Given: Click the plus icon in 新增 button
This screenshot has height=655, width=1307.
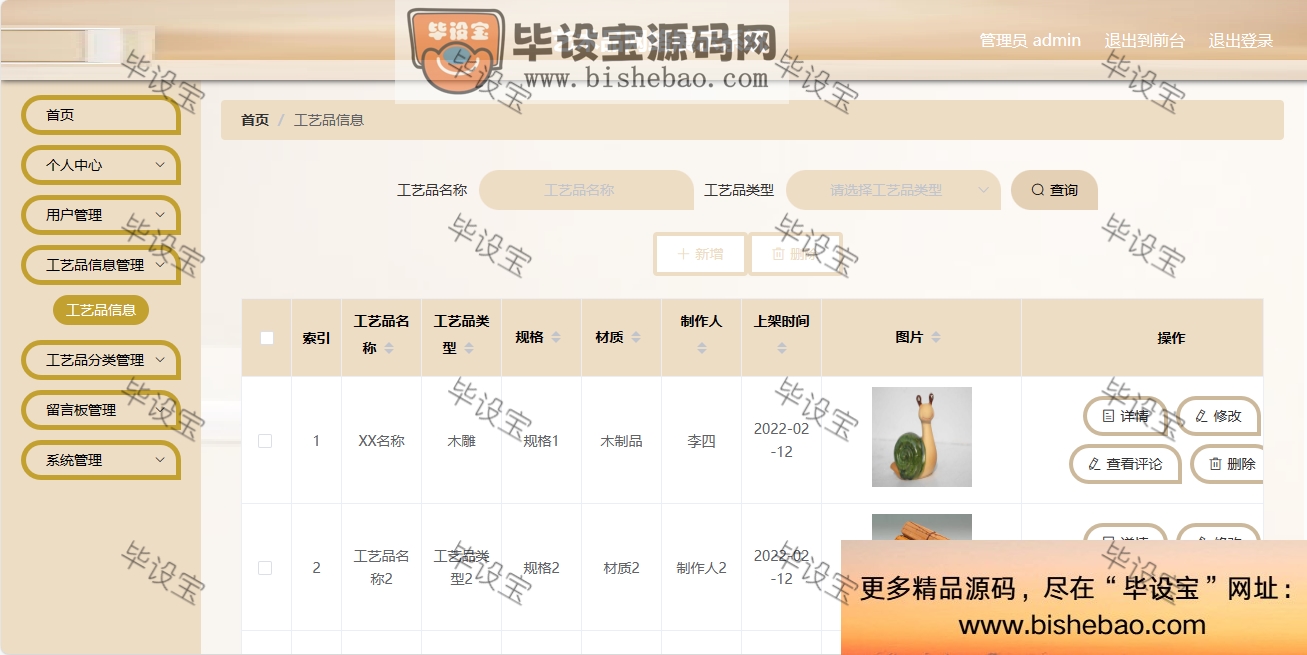Looking at the screenshot, I should click(x=684, y=254).
